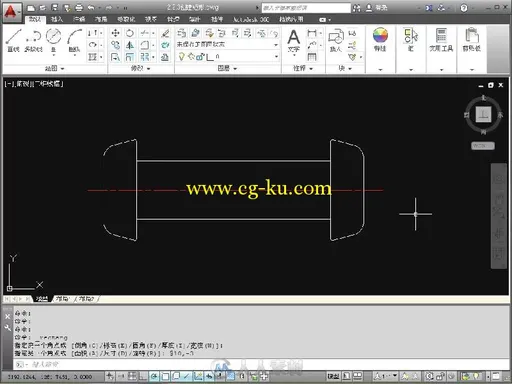Click the top face of the ViewCube
The height and width of the screenshot is (384, 512).
tap(483, 114)
